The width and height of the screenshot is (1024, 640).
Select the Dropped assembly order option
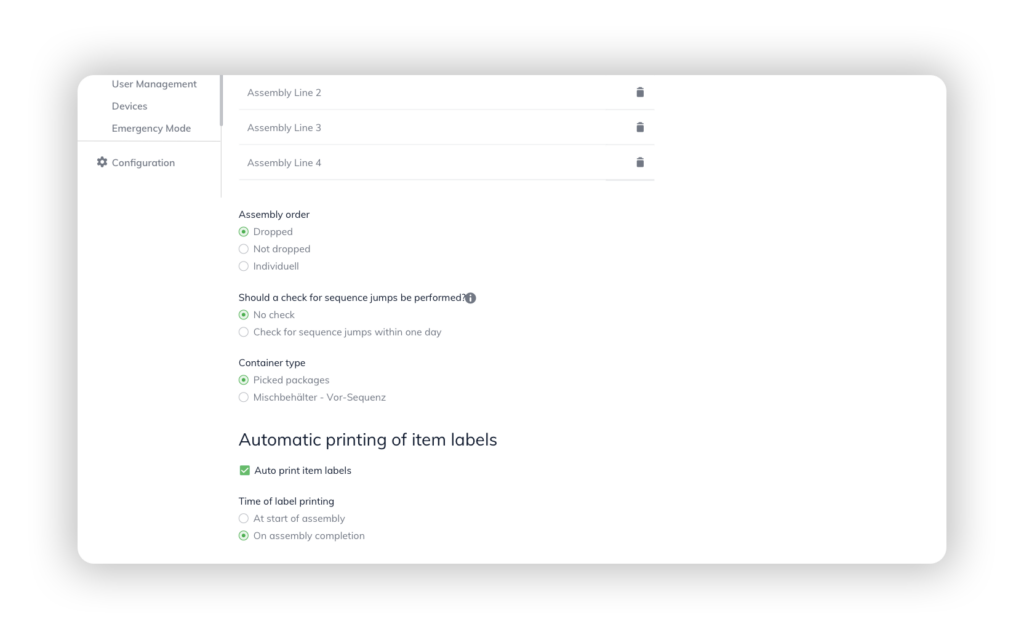click(244, 232)
